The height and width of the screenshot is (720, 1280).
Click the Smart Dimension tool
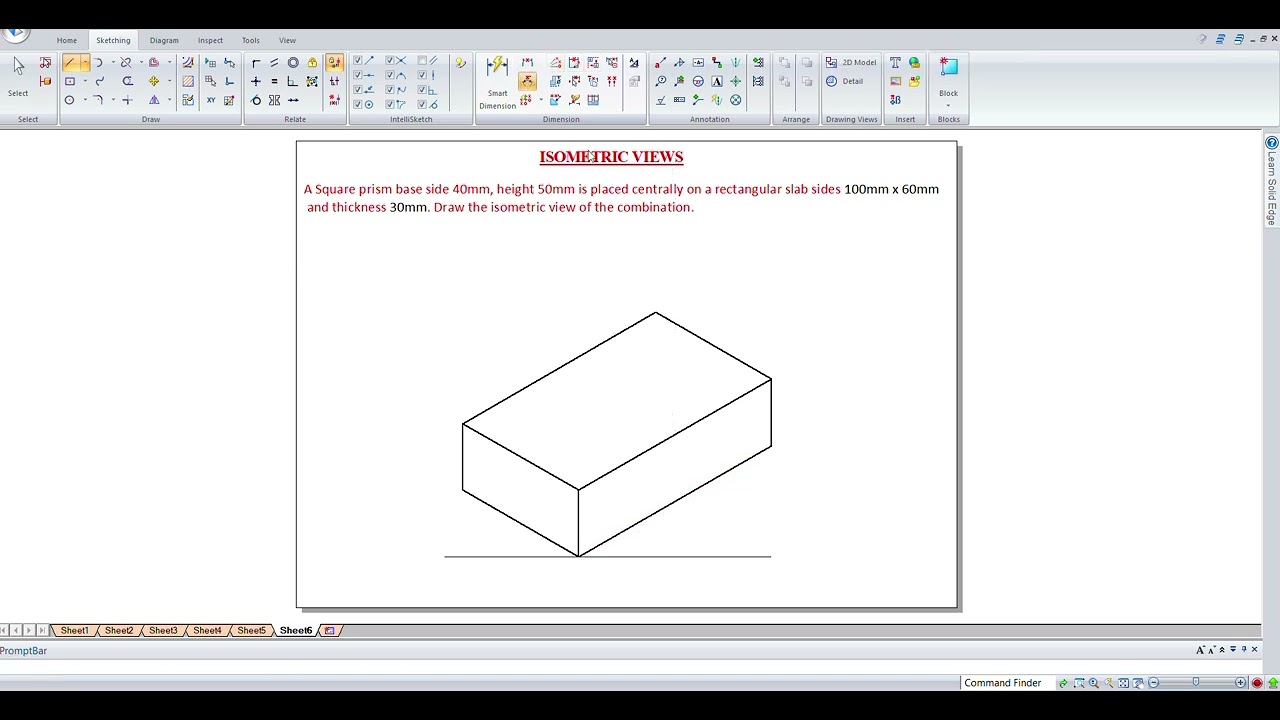pyautogui.click(x=497, y=83)
